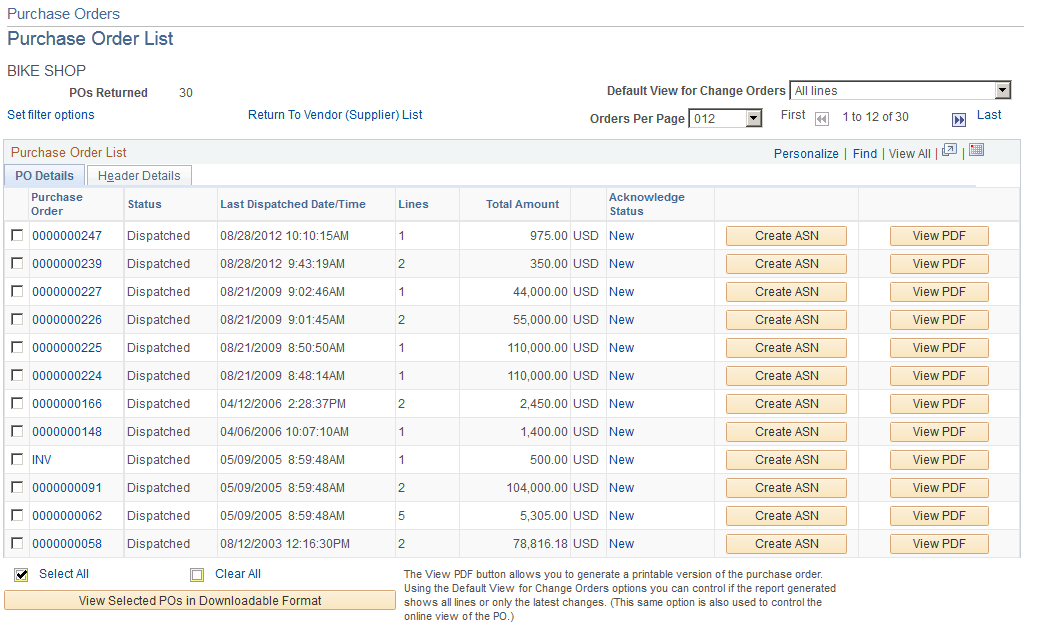Click the Purchase Orders breadcrumb
Image resolution: width=1053 pixels, height=624 pixels.
tap(62, 13)
